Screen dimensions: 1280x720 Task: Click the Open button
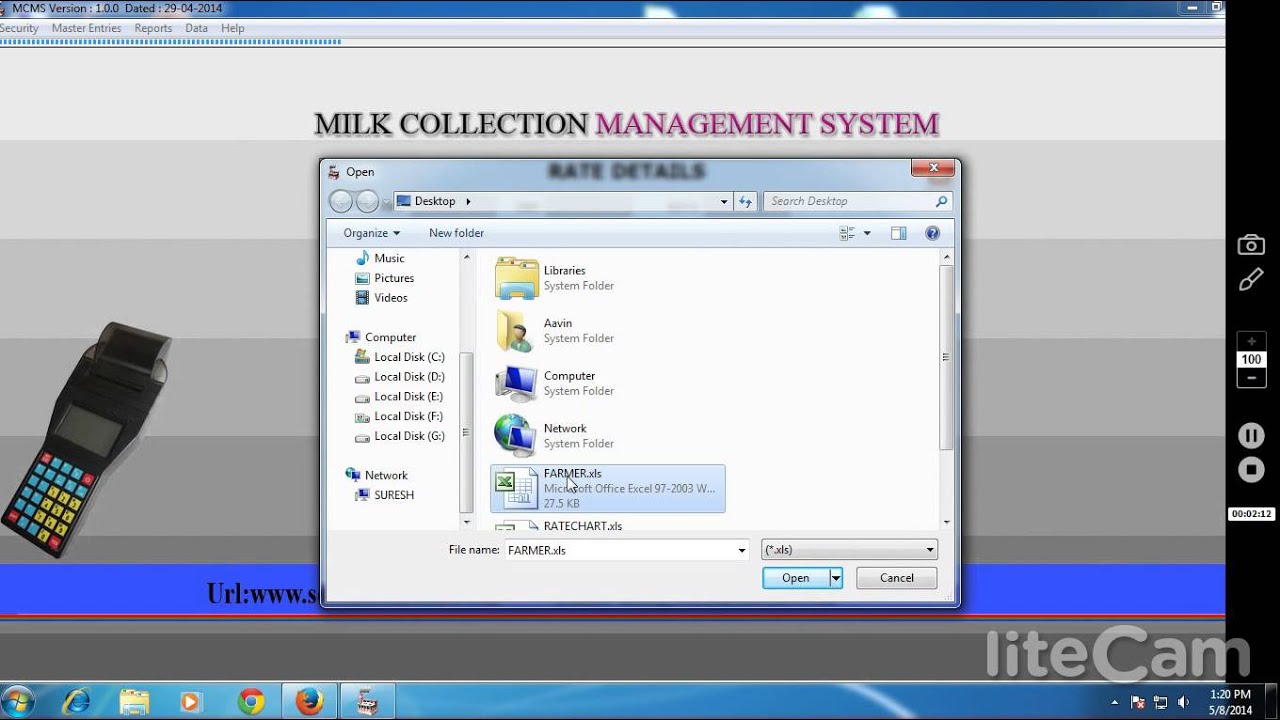tap(796, 578)
